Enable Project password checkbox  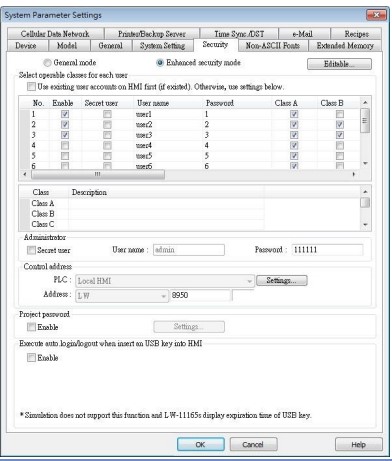pos(31,327)
